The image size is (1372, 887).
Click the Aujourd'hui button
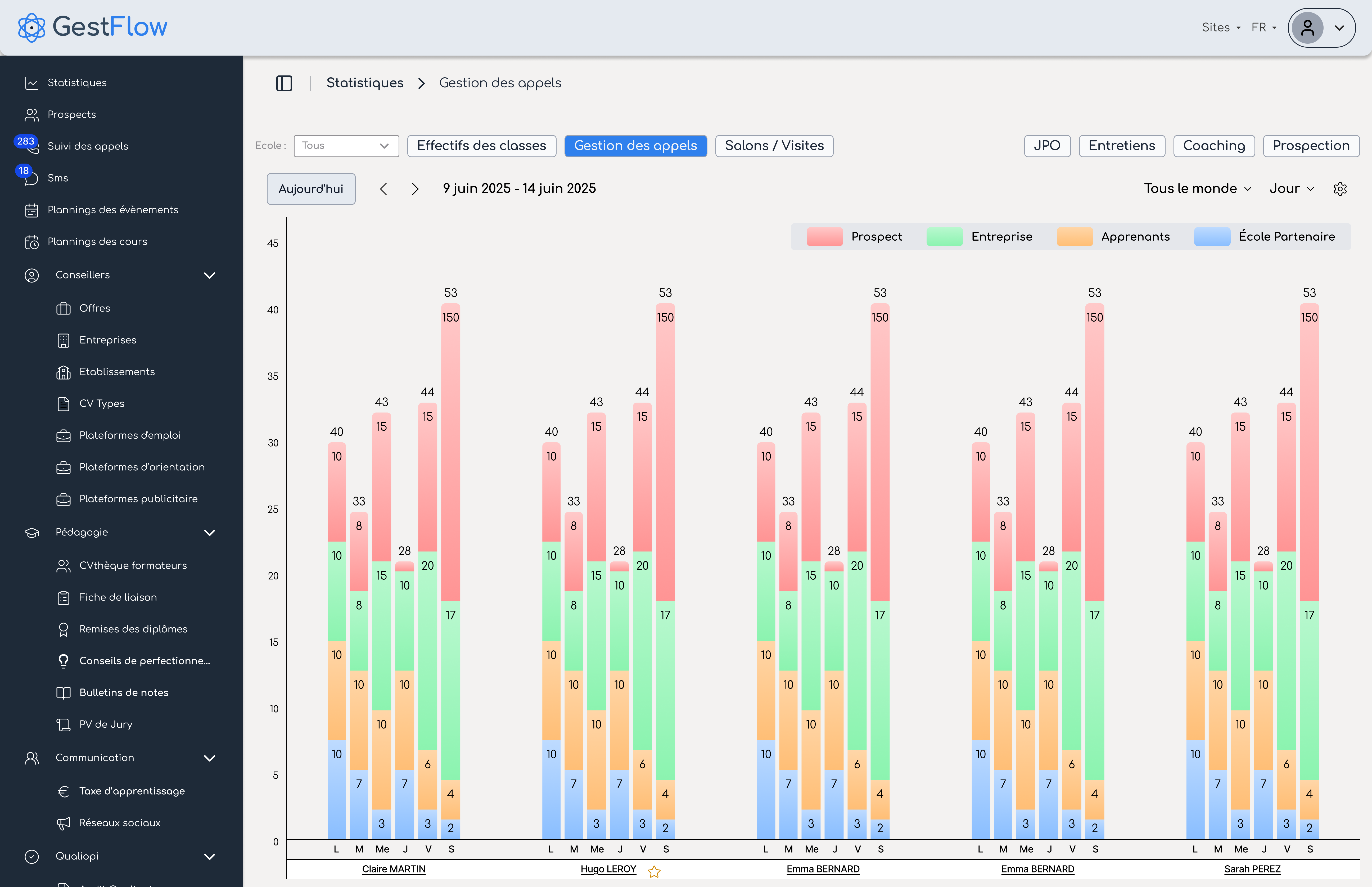click(311, 189)
